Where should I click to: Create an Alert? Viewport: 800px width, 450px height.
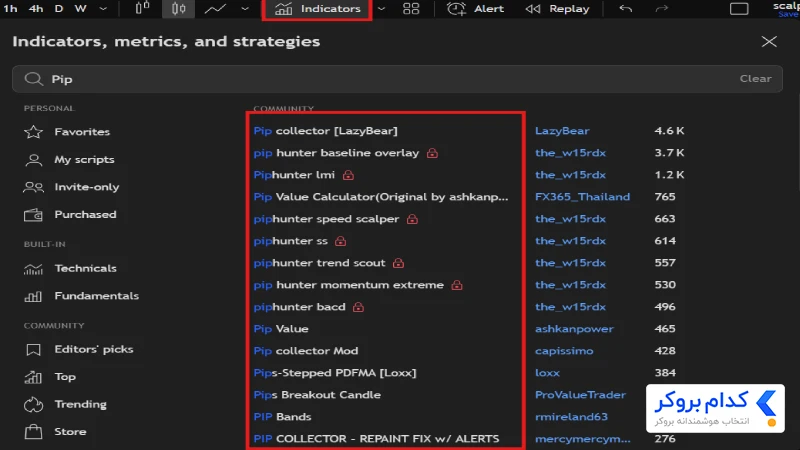(475, 9)
